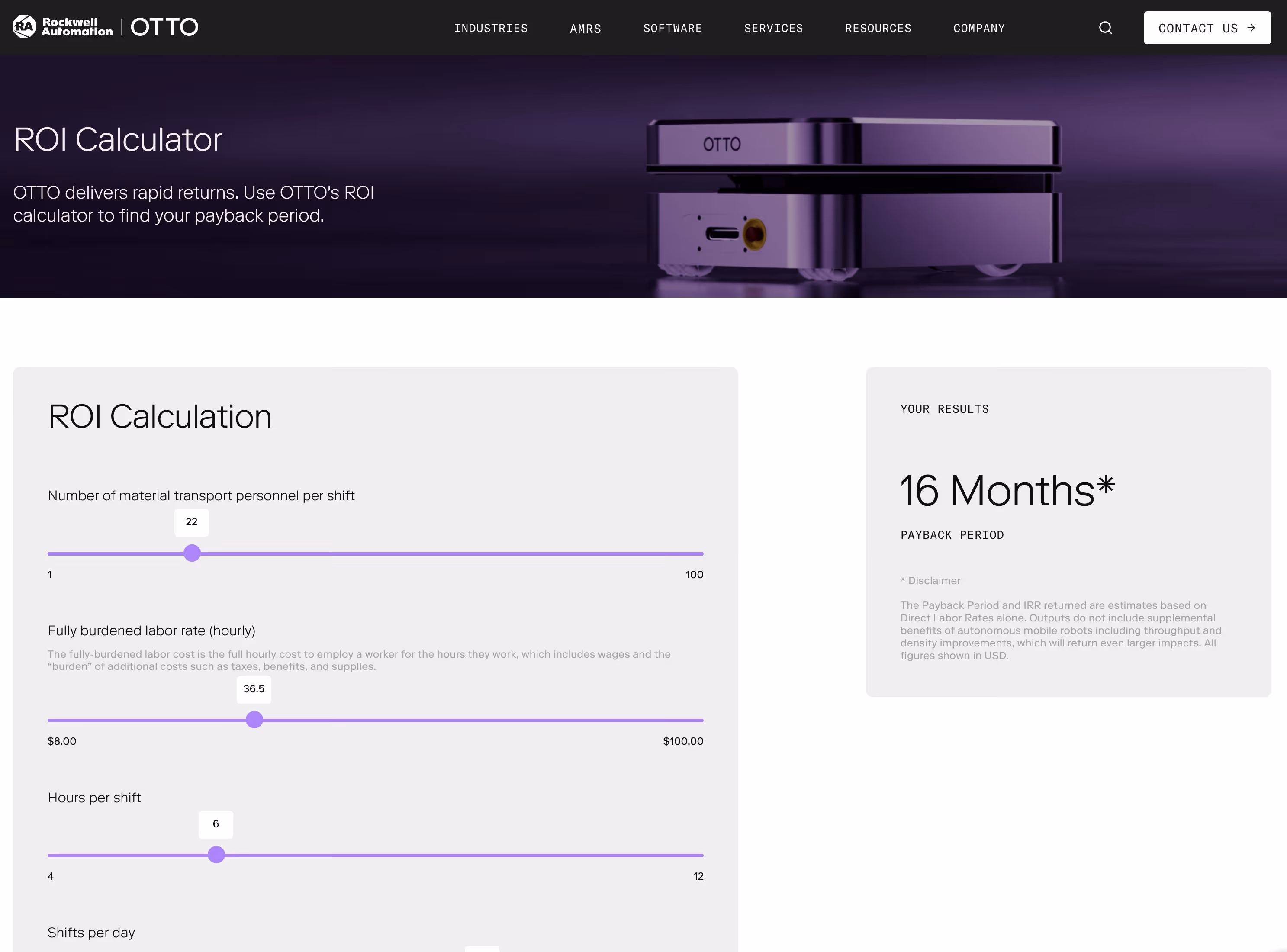Image resolution: width=1287 pixels, height=952 pixels.
Task: Click the labor rate slider handle showing 36.5
Action: click(x=254, y=719)
